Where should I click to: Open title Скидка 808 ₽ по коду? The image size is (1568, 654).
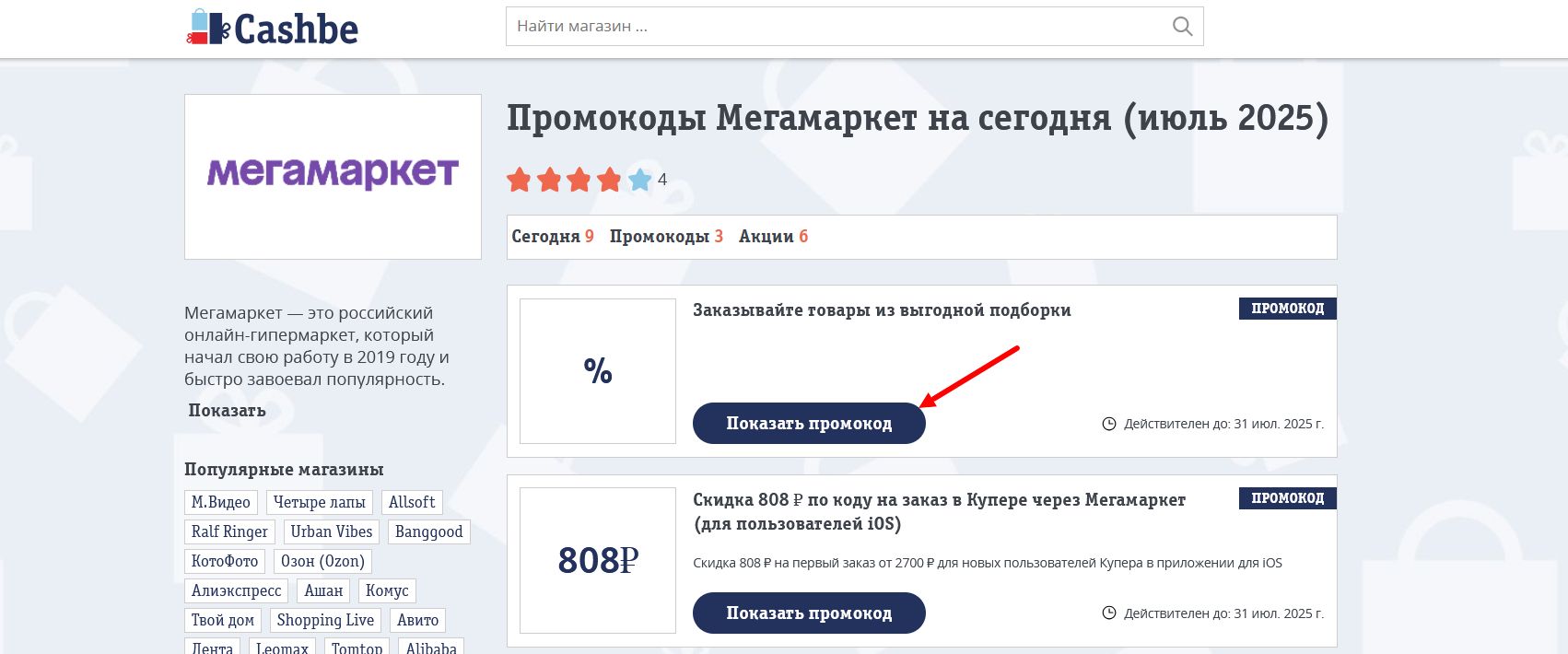click(x=939, y=512)
